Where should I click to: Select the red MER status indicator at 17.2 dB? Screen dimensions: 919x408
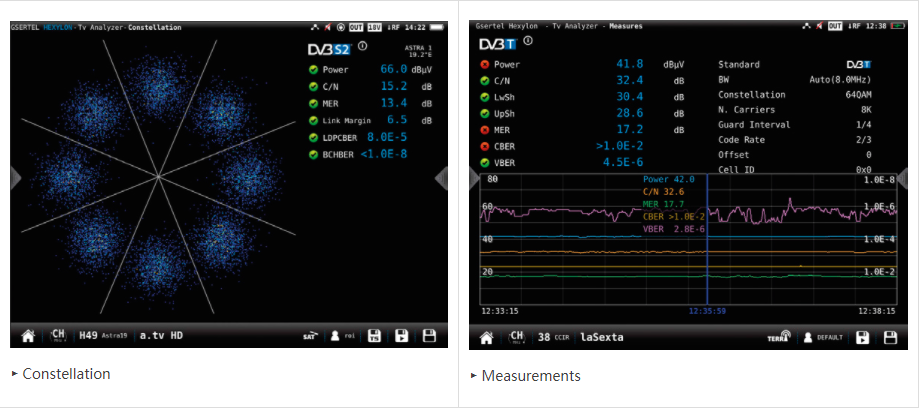(x=485, y=129)
